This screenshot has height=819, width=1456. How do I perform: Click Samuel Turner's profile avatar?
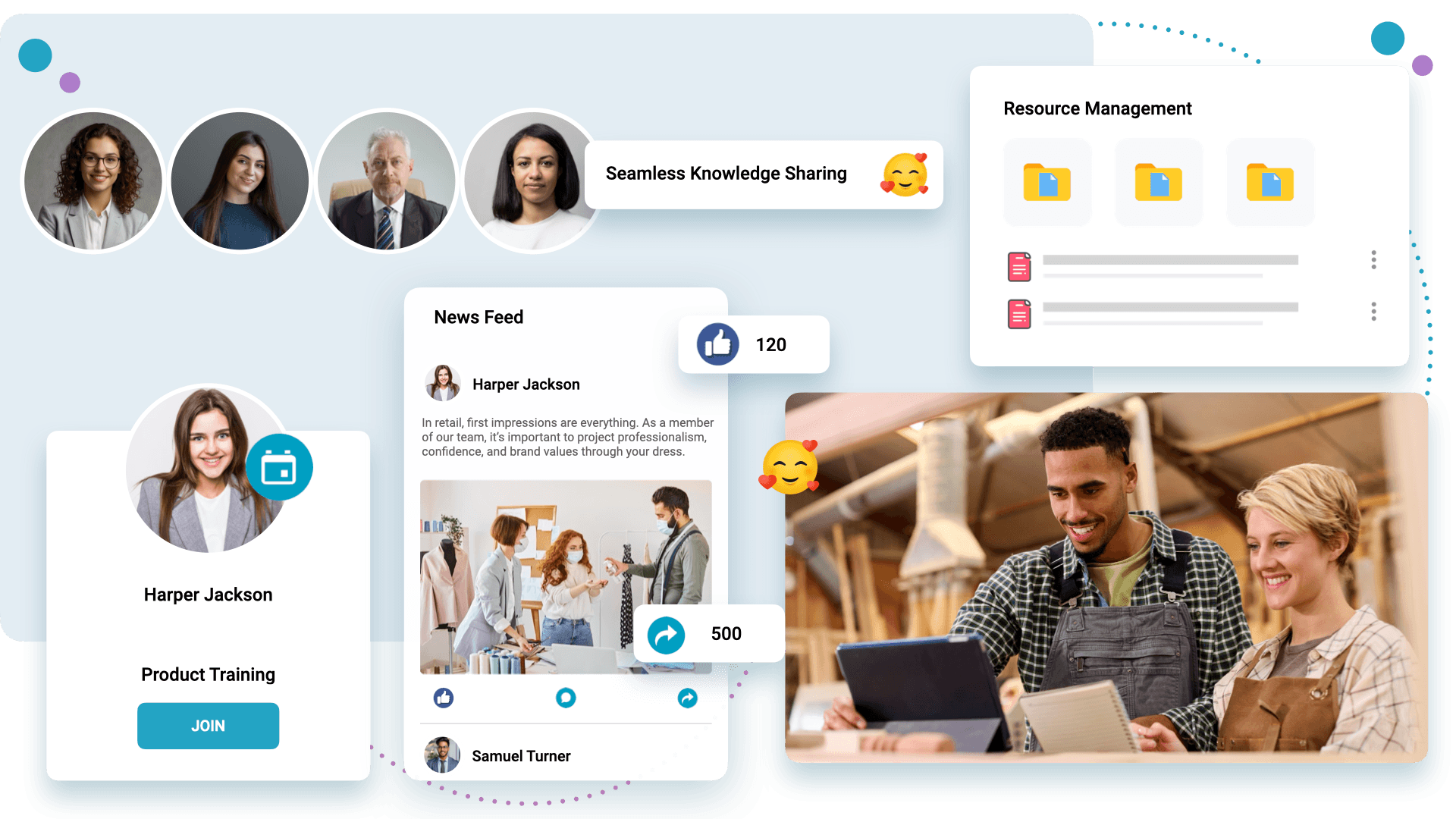[441, 755]
